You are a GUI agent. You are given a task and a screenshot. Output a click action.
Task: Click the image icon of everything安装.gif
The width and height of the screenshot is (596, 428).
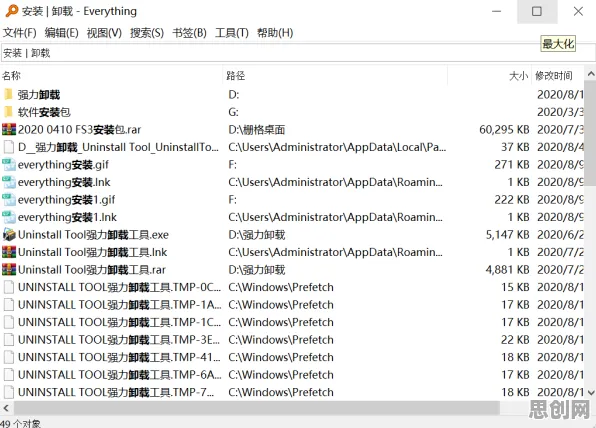9,165
